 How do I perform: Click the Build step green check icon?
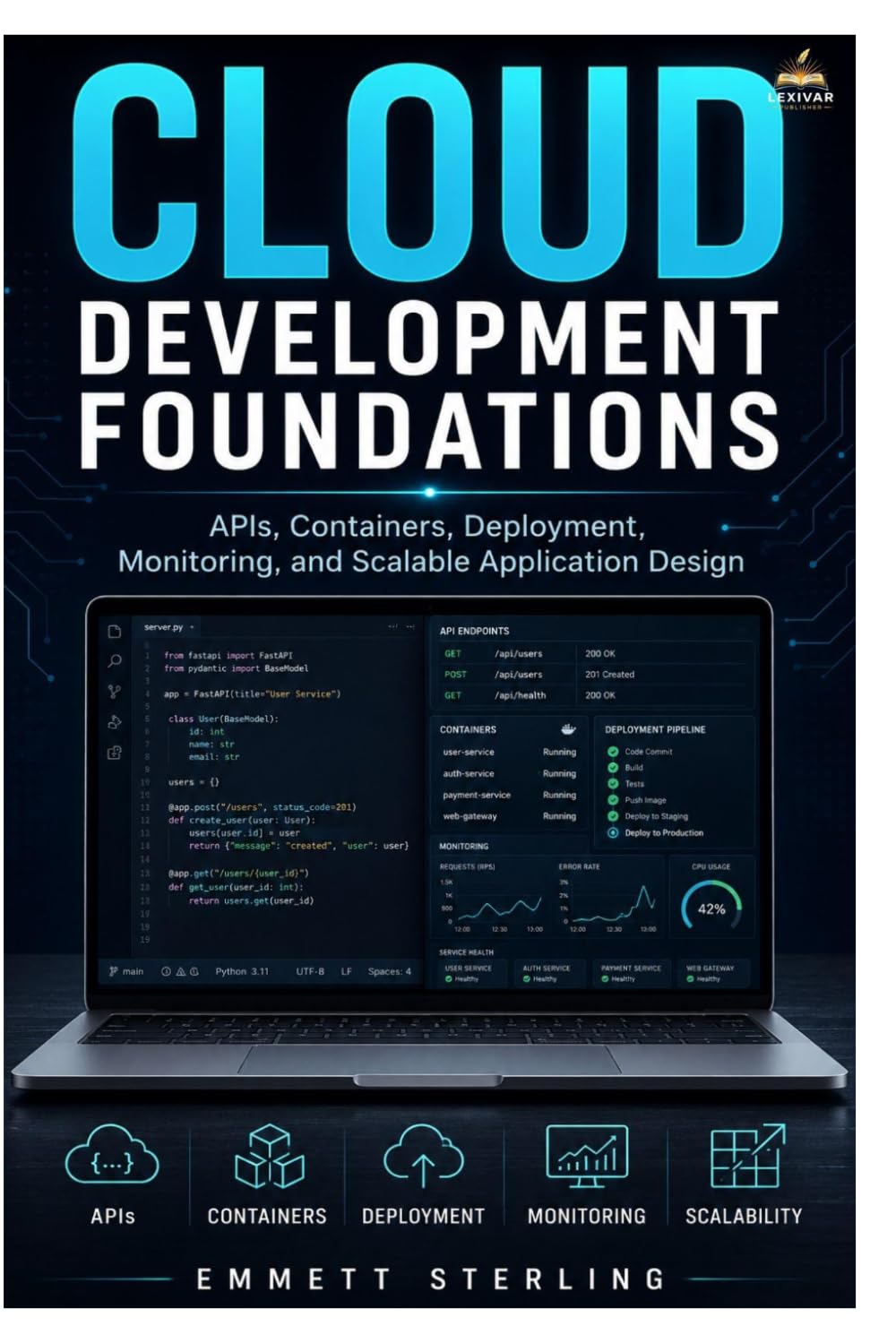[613, 768]
